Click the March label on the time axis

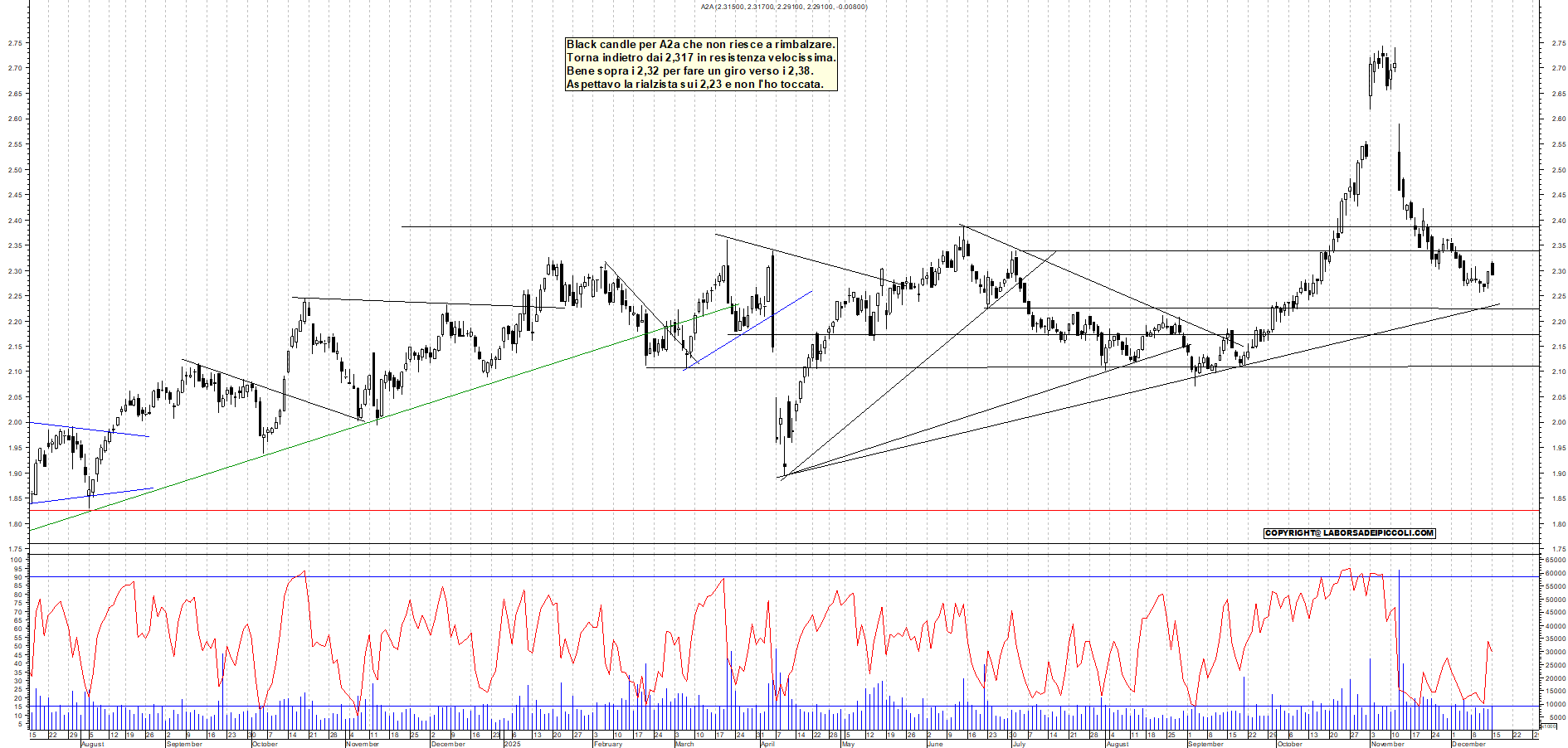click(684, 744)
